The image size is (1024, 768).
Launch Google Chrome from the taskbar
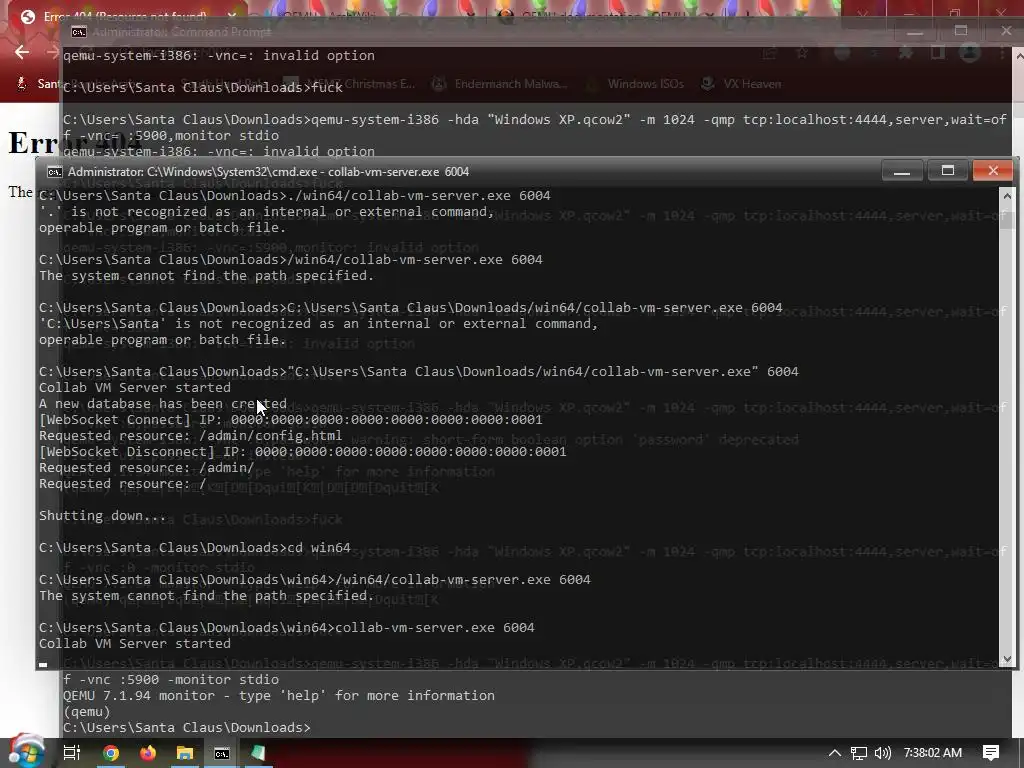click(x=111, y=753)
